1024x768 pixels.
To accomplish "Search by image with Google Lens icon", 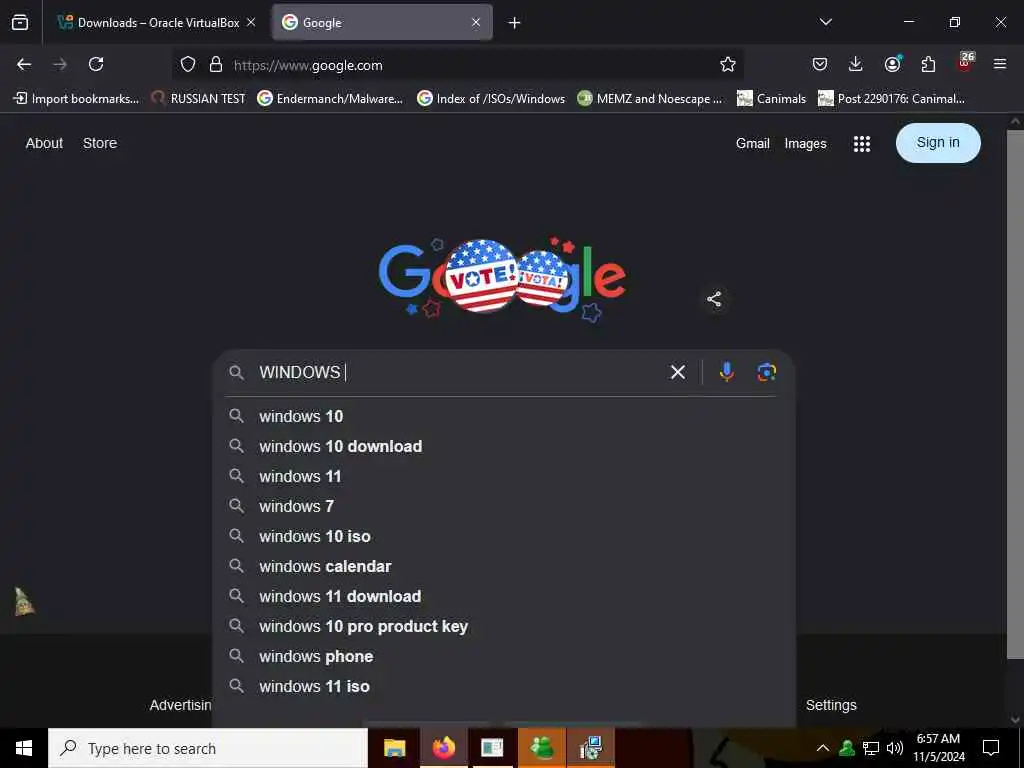I will tap(766, 372).
